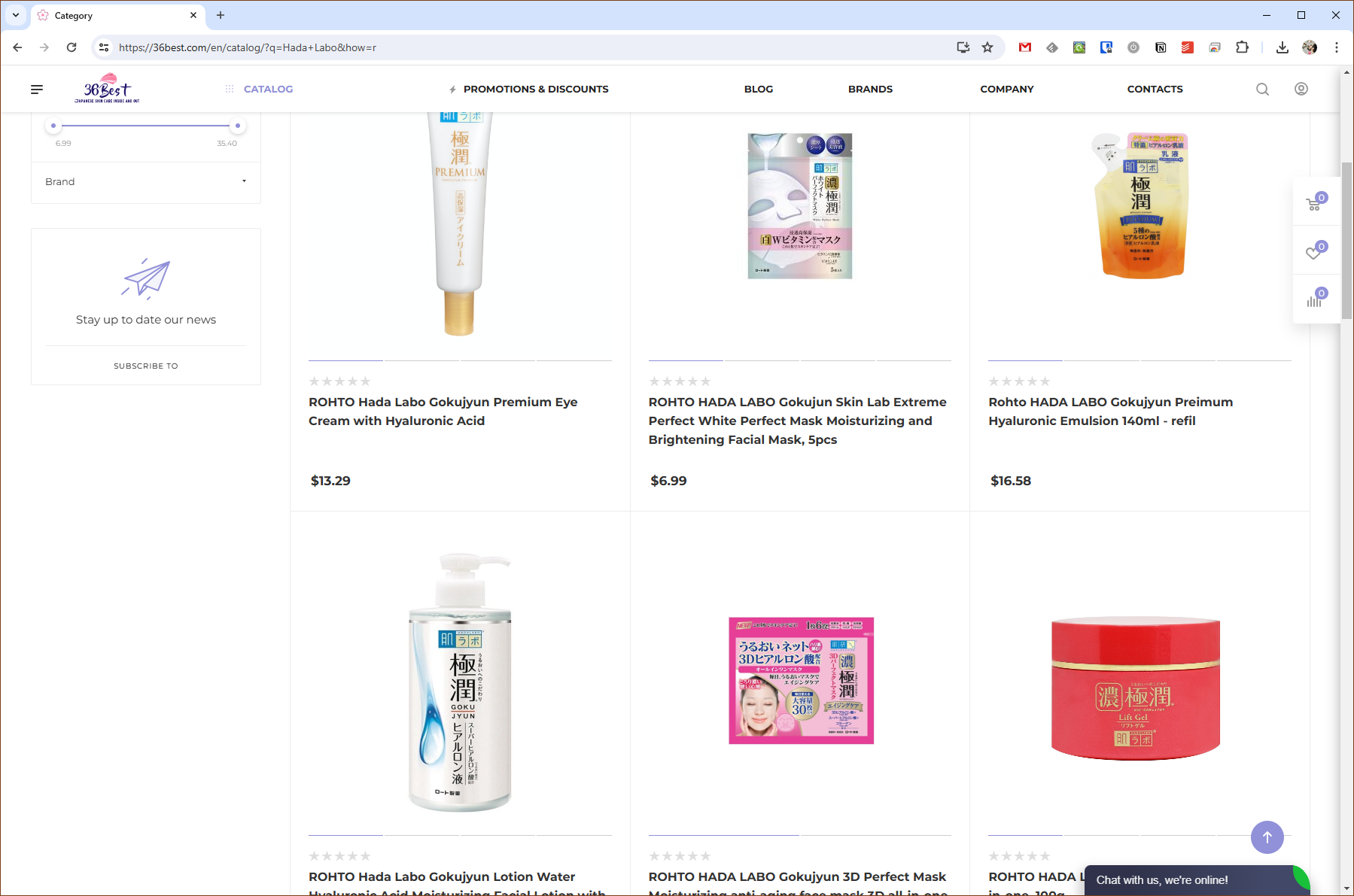Open Perfect White Perfect Mask 5pcs link
Image resolution: width=1354 pixels, height=896 pixels.
coord(798,421)
